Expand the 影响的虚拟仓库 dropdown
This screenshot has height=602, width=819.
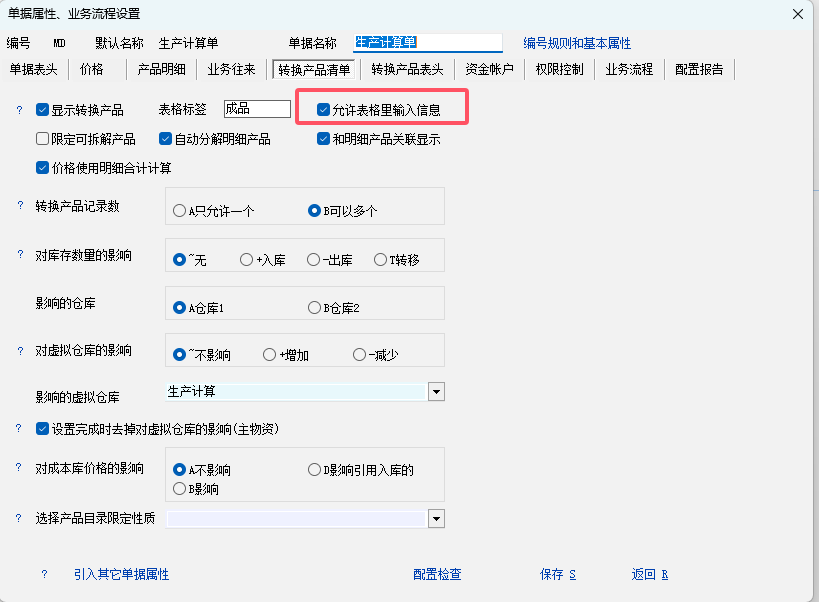click(x=436, y=392)
